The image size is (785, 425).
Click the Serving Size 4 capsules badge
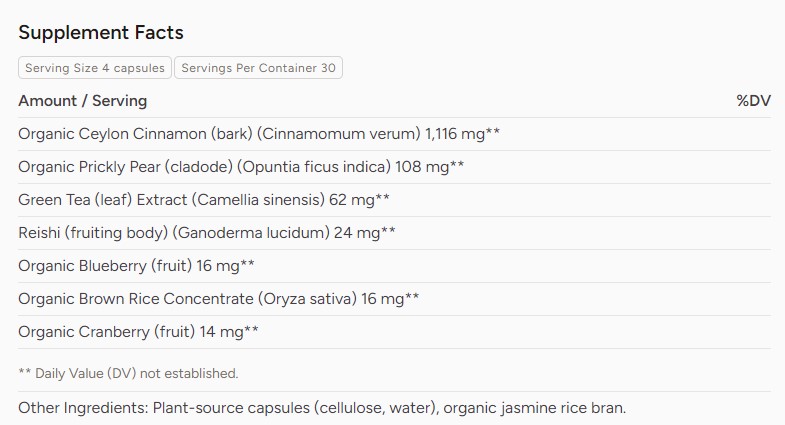(x=95, y=68)
